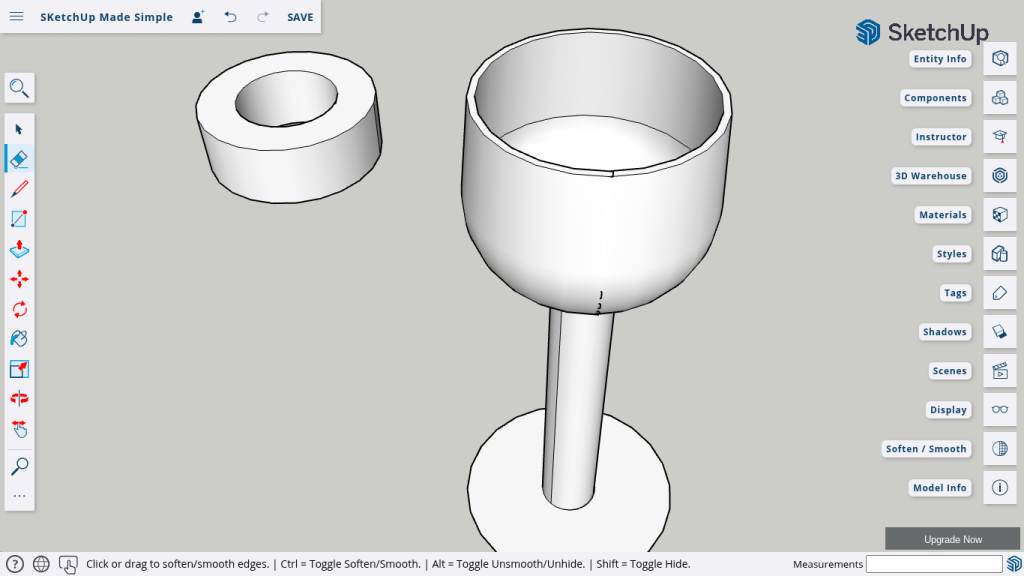The width and height of the screenshot is (1024, 576).
Task: Select the Eraser tool in left toolbar
Action: pyautogui.click(x=19, y=158)
